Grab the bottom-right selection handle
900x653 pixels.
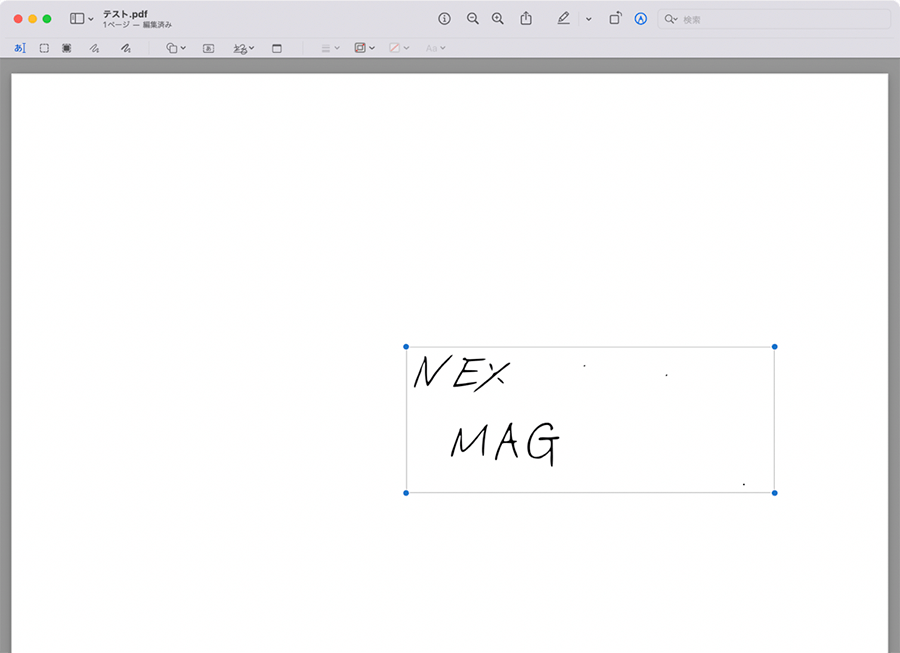pos(774,493)
